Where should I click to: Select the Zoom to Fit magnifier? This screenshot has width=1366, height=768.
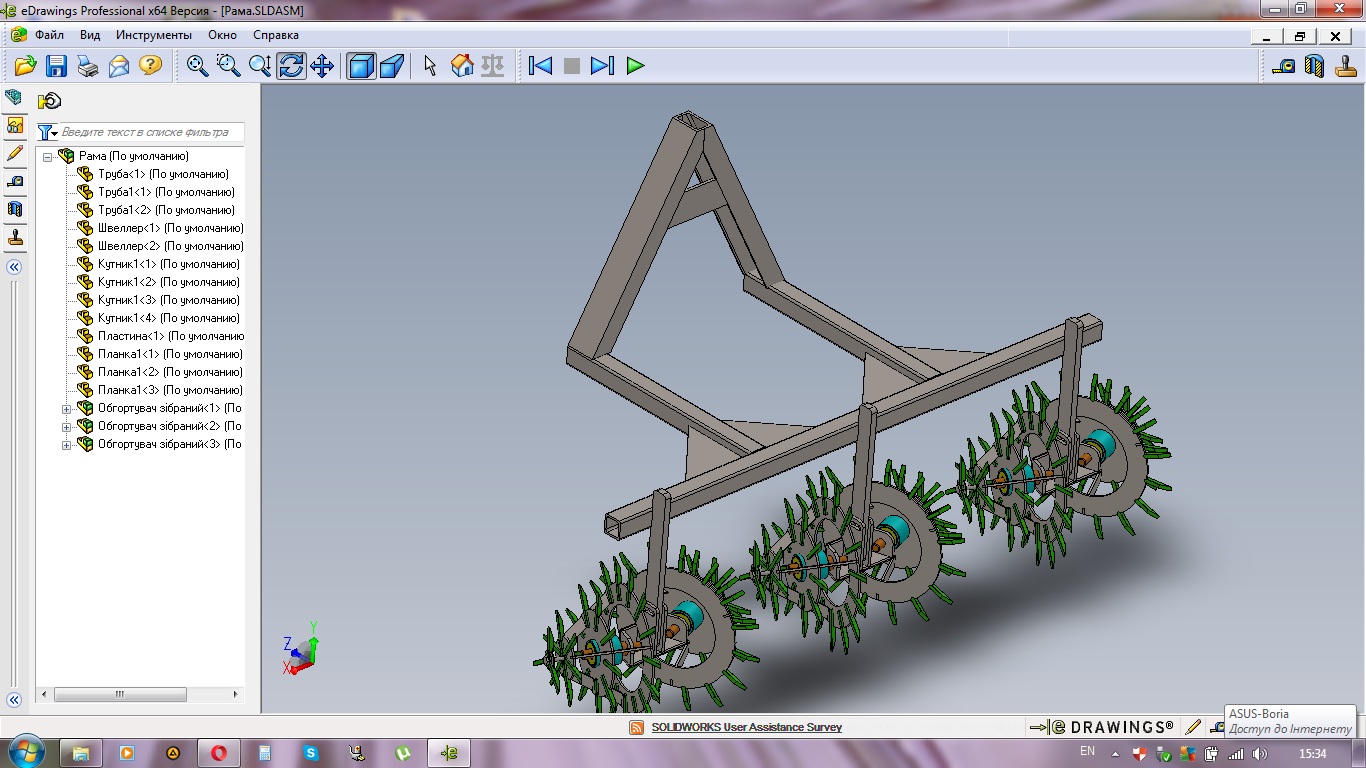(198, 66)
